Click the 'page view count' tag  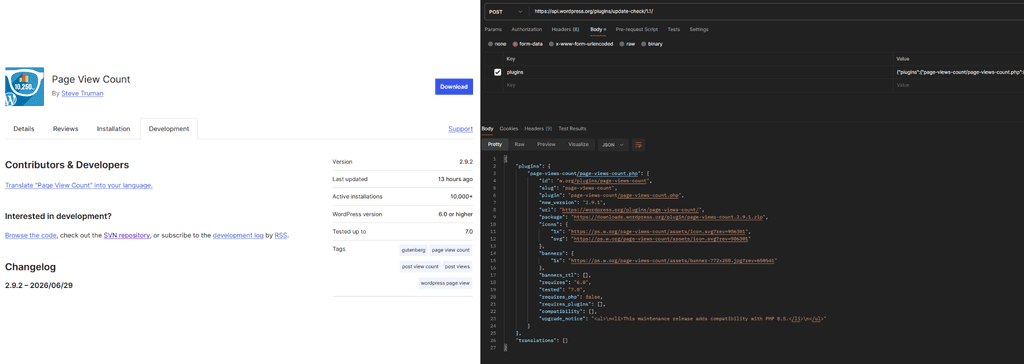pyautogui.click(x=451, y=250)
